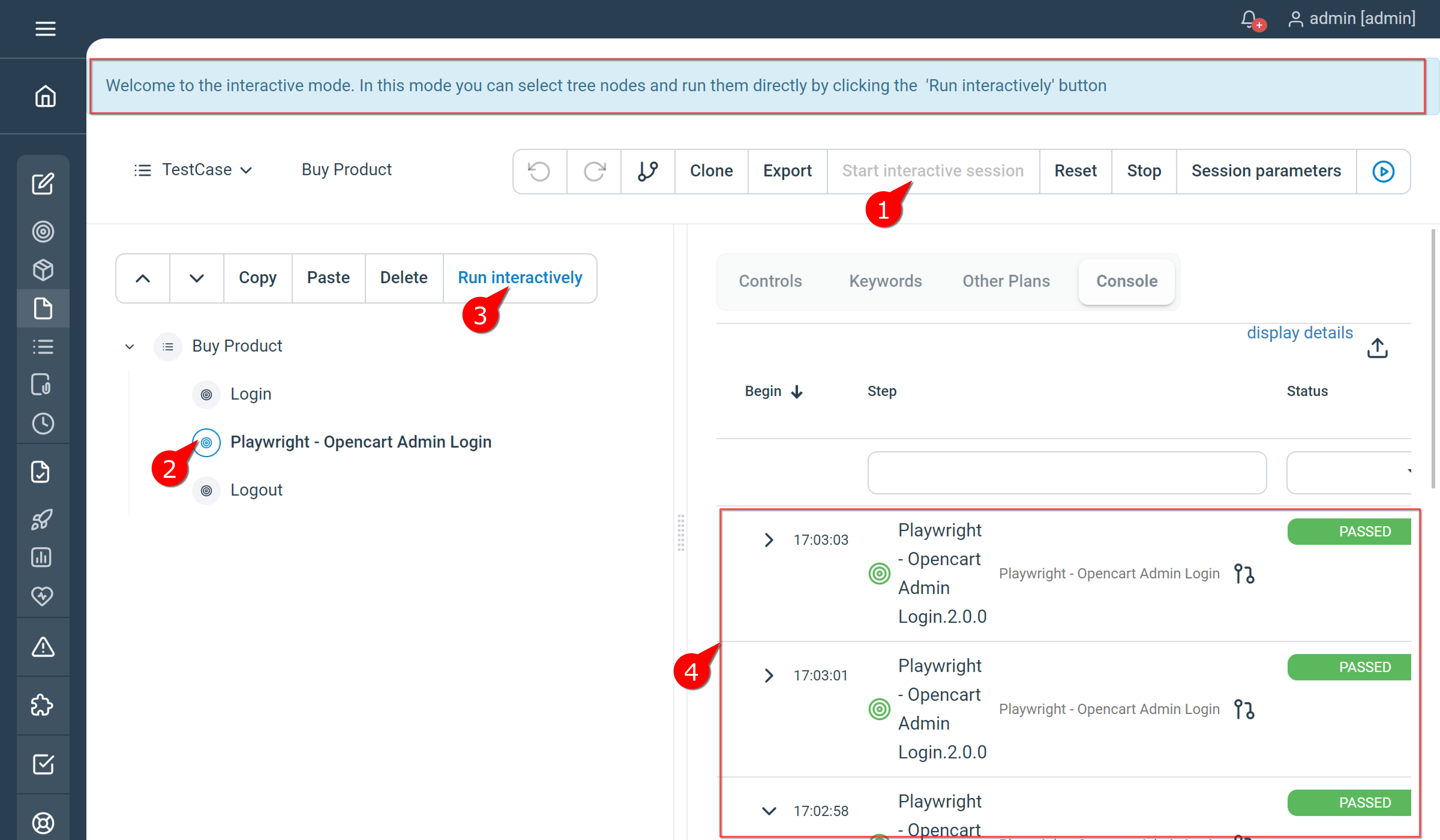
Task: Click the step filter input field
Action: pos(1066,472)
